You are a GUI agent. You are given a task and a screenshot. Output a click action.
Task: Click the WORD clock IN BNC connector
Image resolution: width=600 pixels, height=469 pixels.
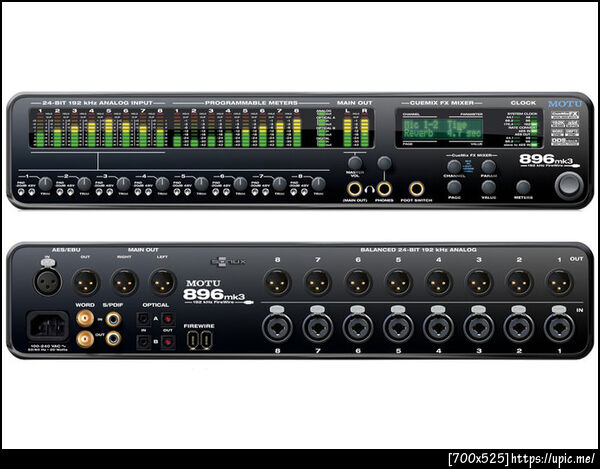point(85,318)
